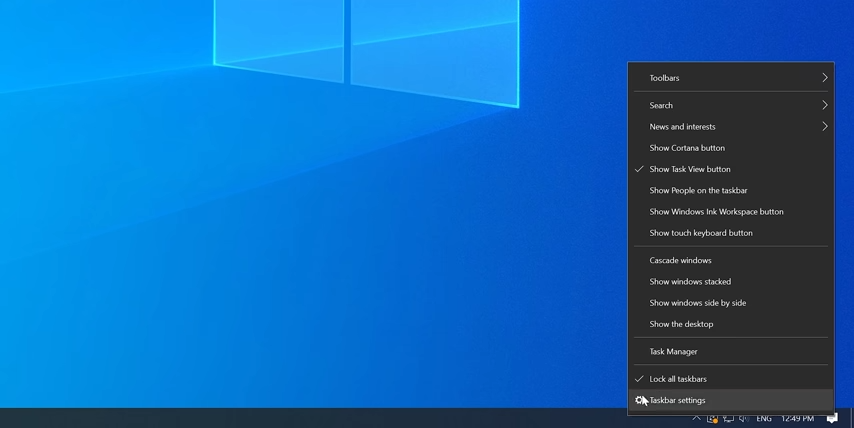Screen dimensions: 854x428
Task: Select Show the desktop entry
Action: point(731,324)
